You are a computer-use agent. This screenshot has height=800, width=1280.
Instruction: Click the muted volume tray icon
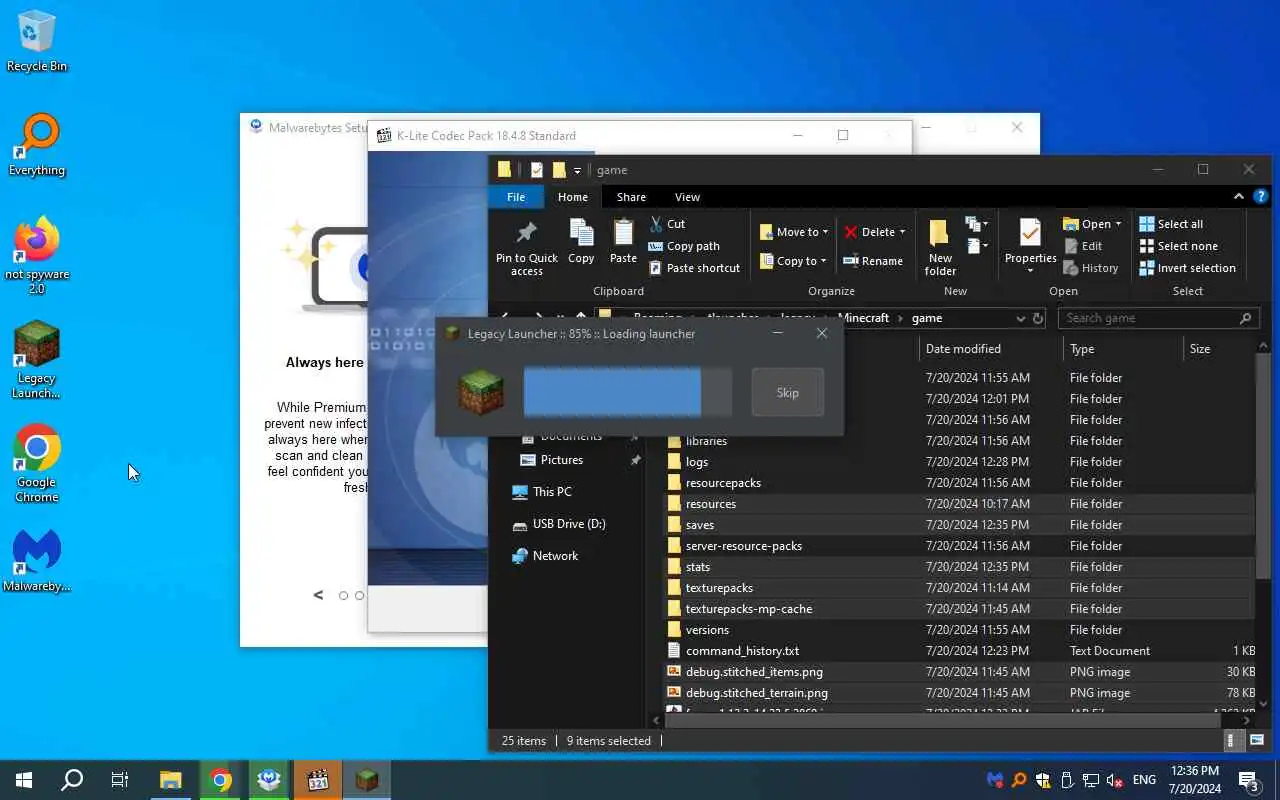point(1114,780)
